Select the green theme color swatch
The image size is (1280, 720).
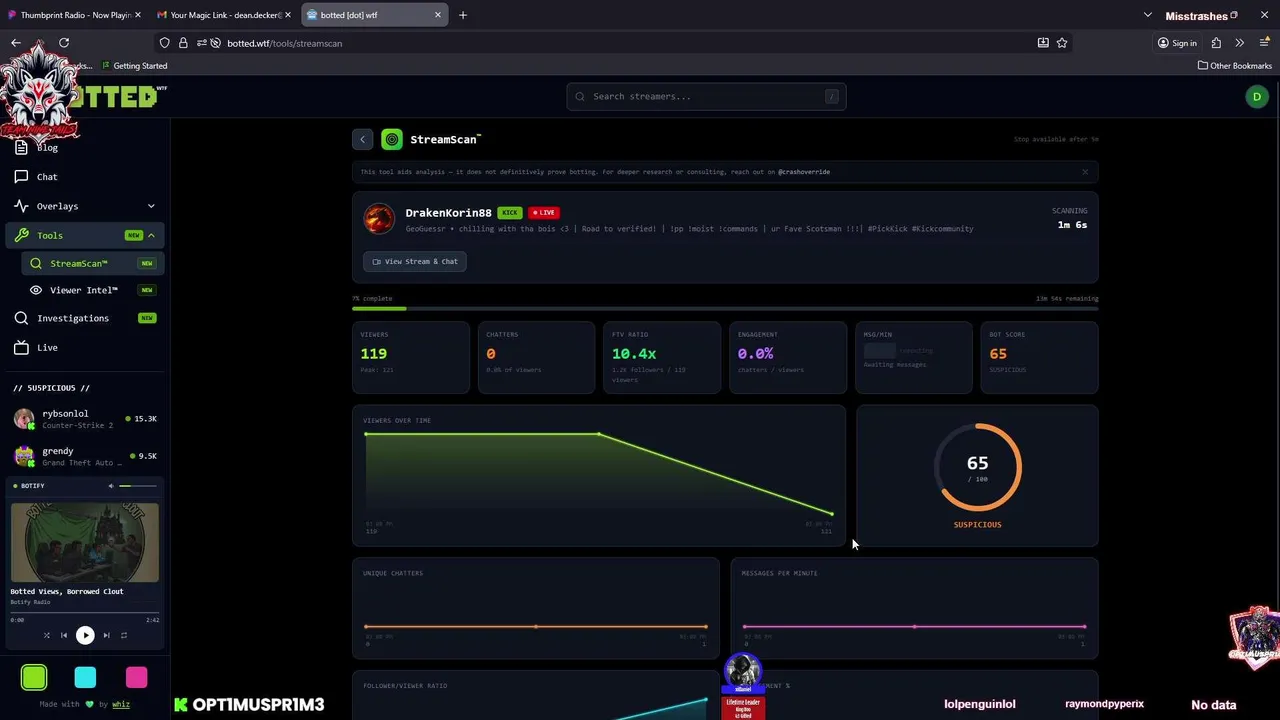tap(34, 677)
